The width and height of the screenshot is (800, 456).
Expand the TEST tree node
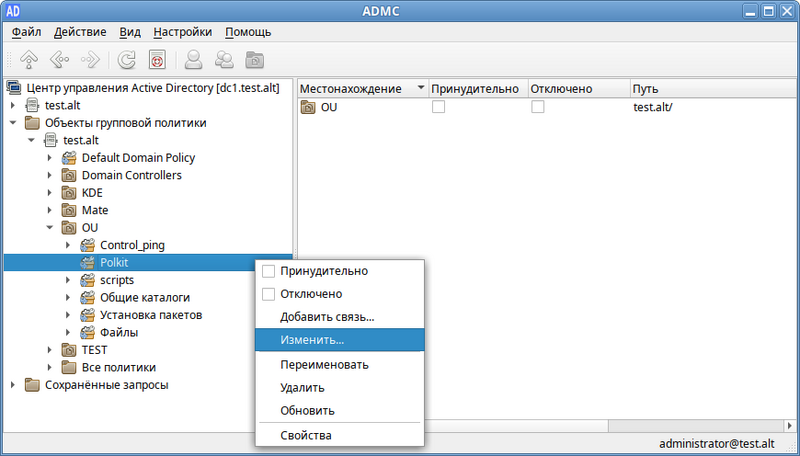tap(50, 350)
